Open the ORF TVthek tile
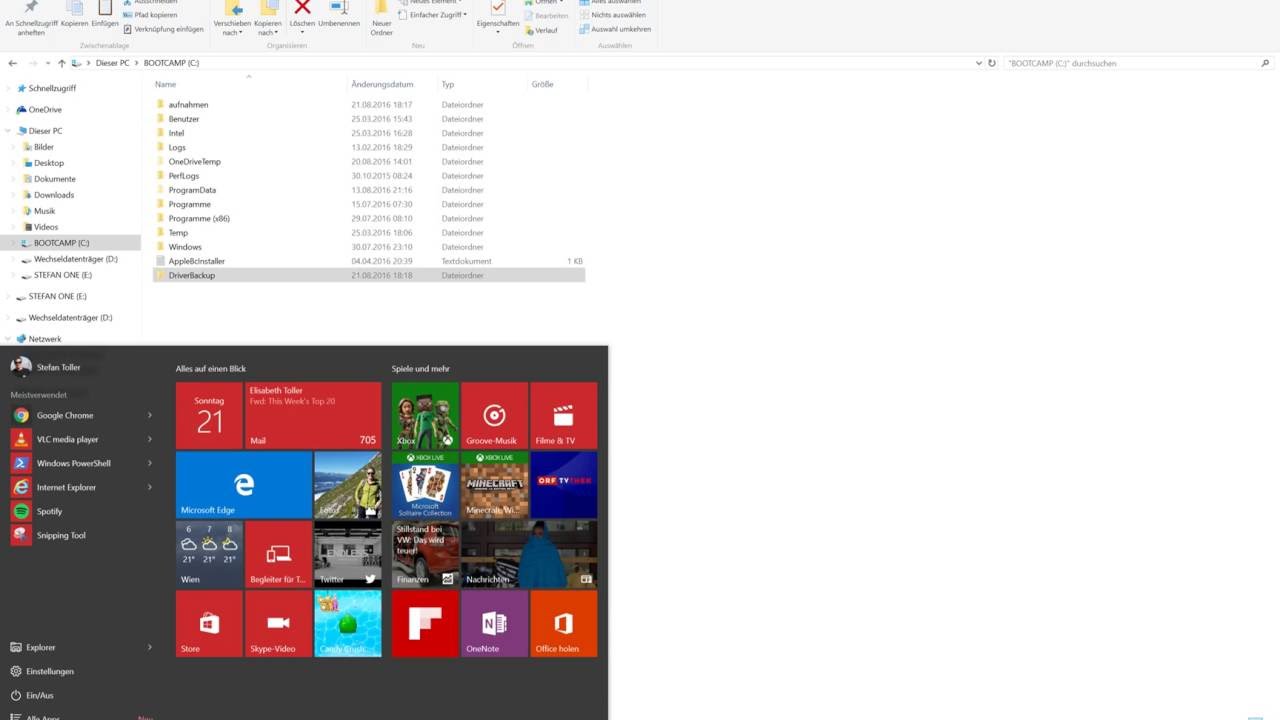Viewport: 1280px width, 720px height. point(564,485)
